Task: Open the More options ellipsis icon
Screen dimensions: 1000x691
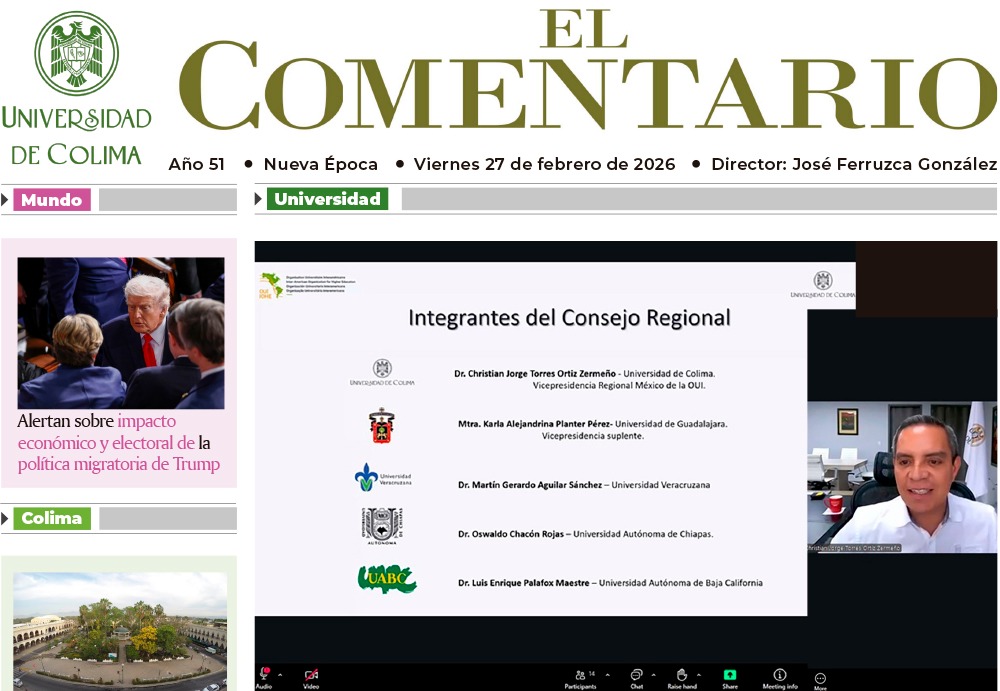Action: (x=820, y=678)
